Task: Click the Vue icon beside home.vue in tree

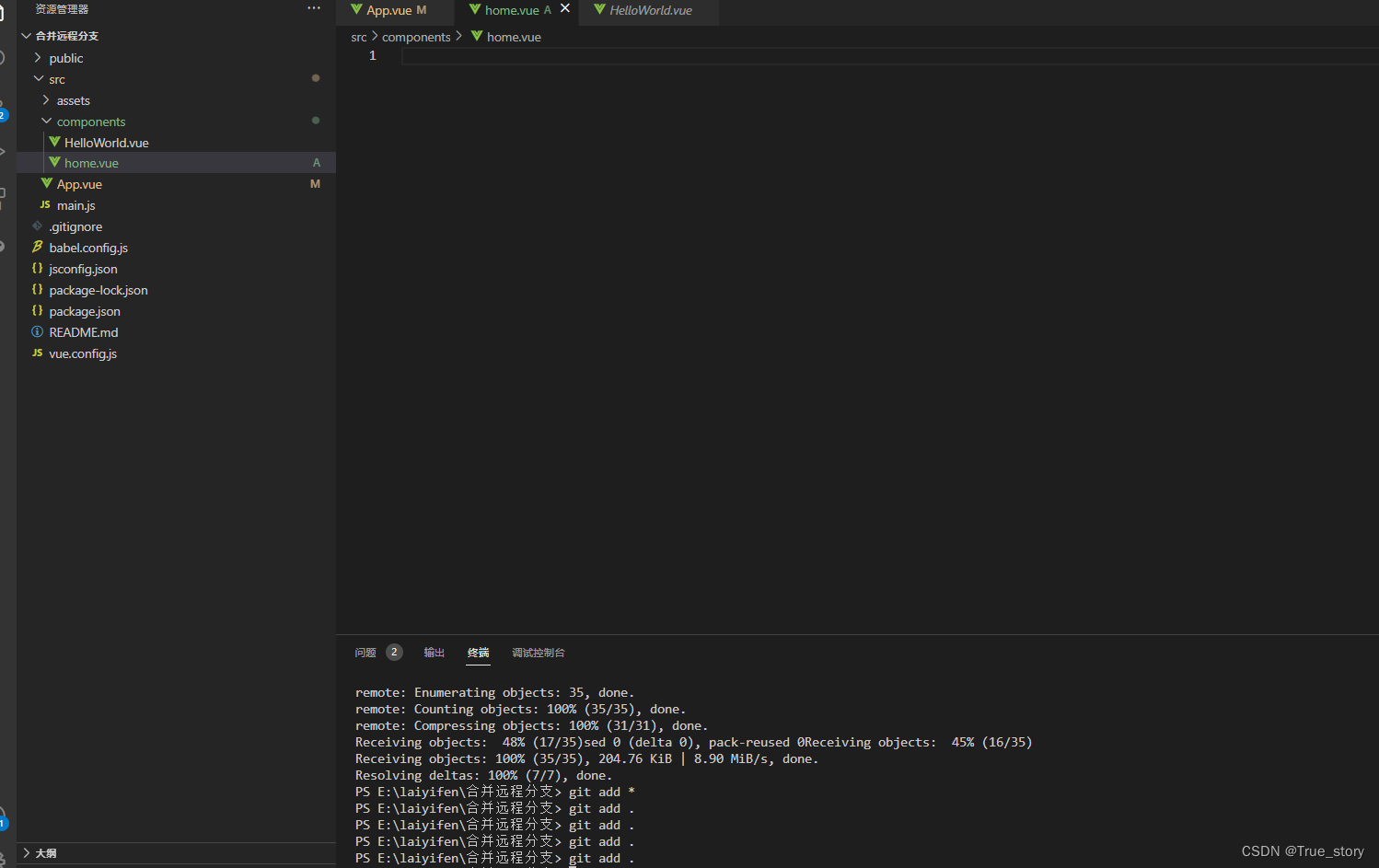Action: (55, 162)
